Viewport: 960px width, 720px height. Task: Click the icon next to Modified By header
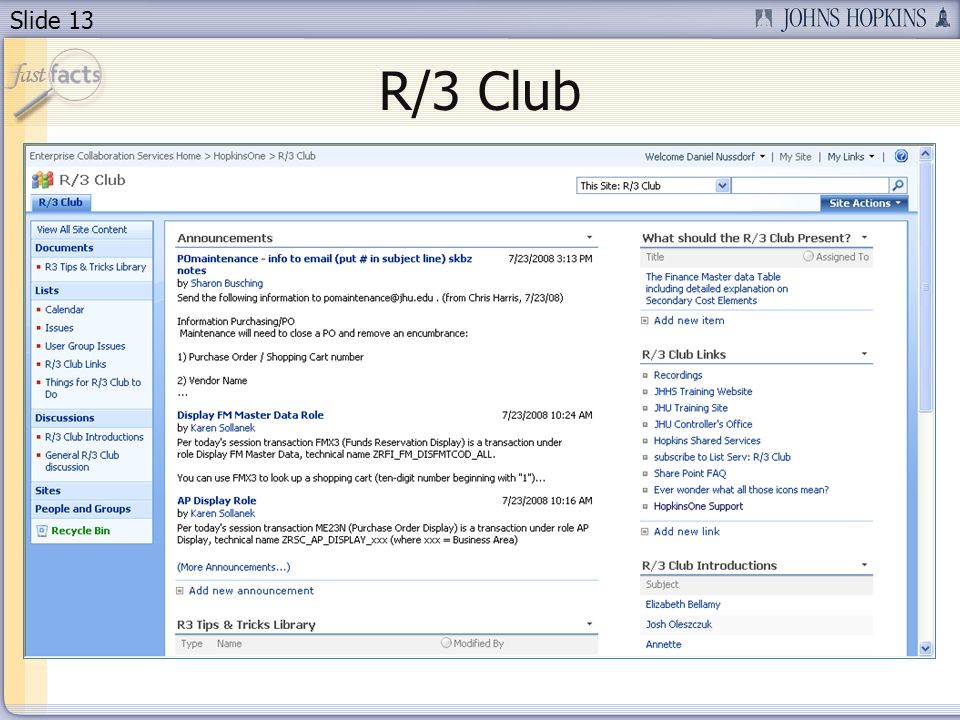pos(446,643)
